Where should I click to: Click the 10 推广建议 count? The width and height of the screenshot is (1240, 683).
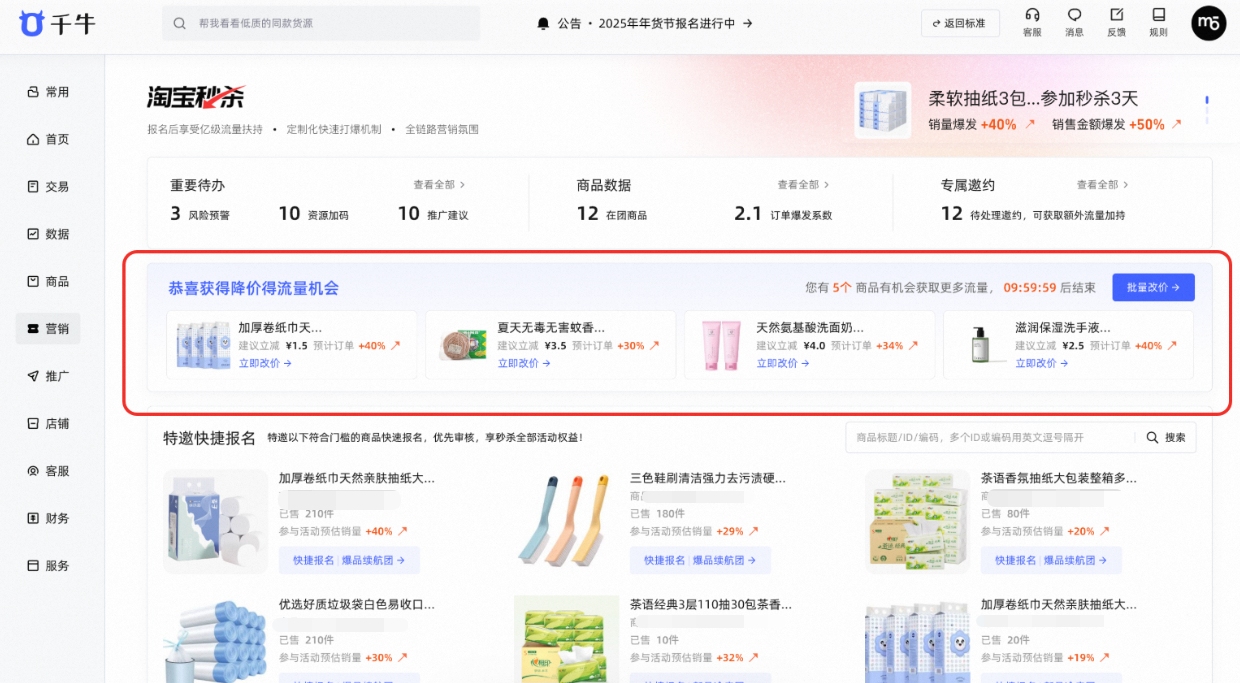pos(433,213)
